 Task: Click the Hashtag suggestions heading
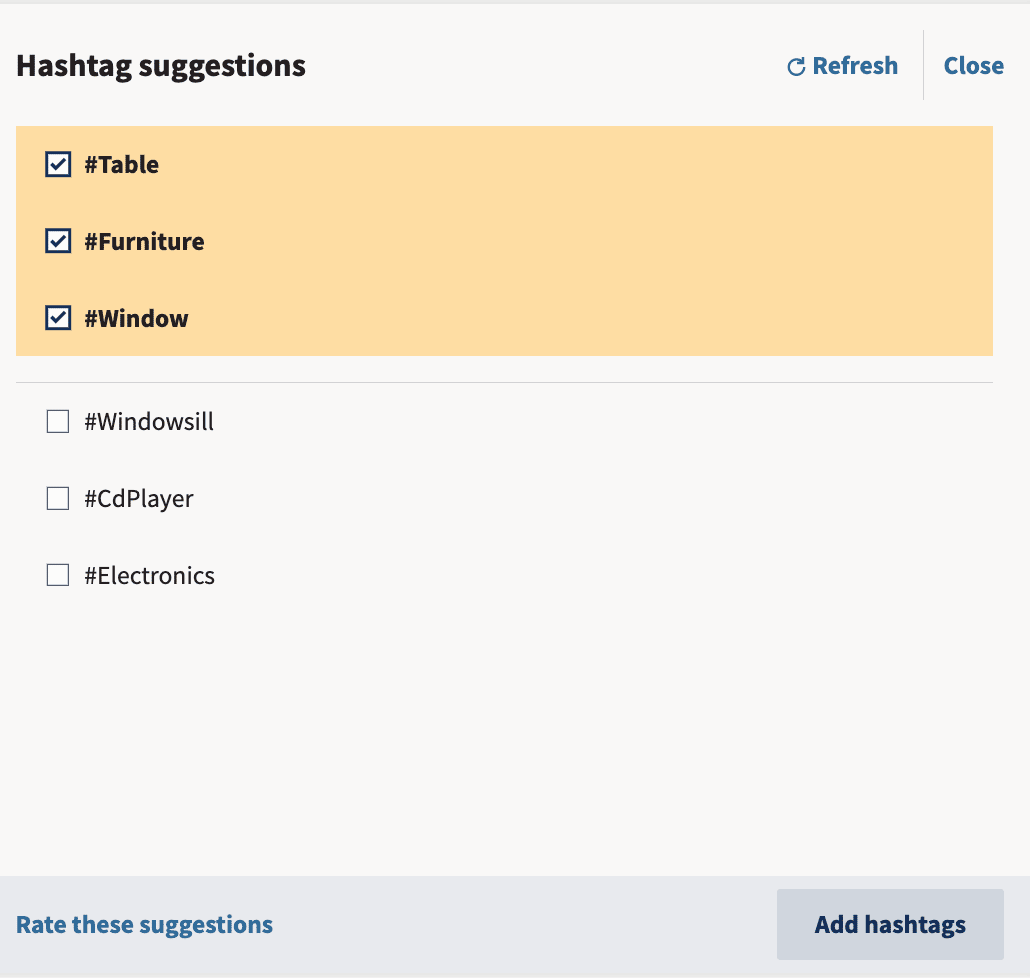161,66
